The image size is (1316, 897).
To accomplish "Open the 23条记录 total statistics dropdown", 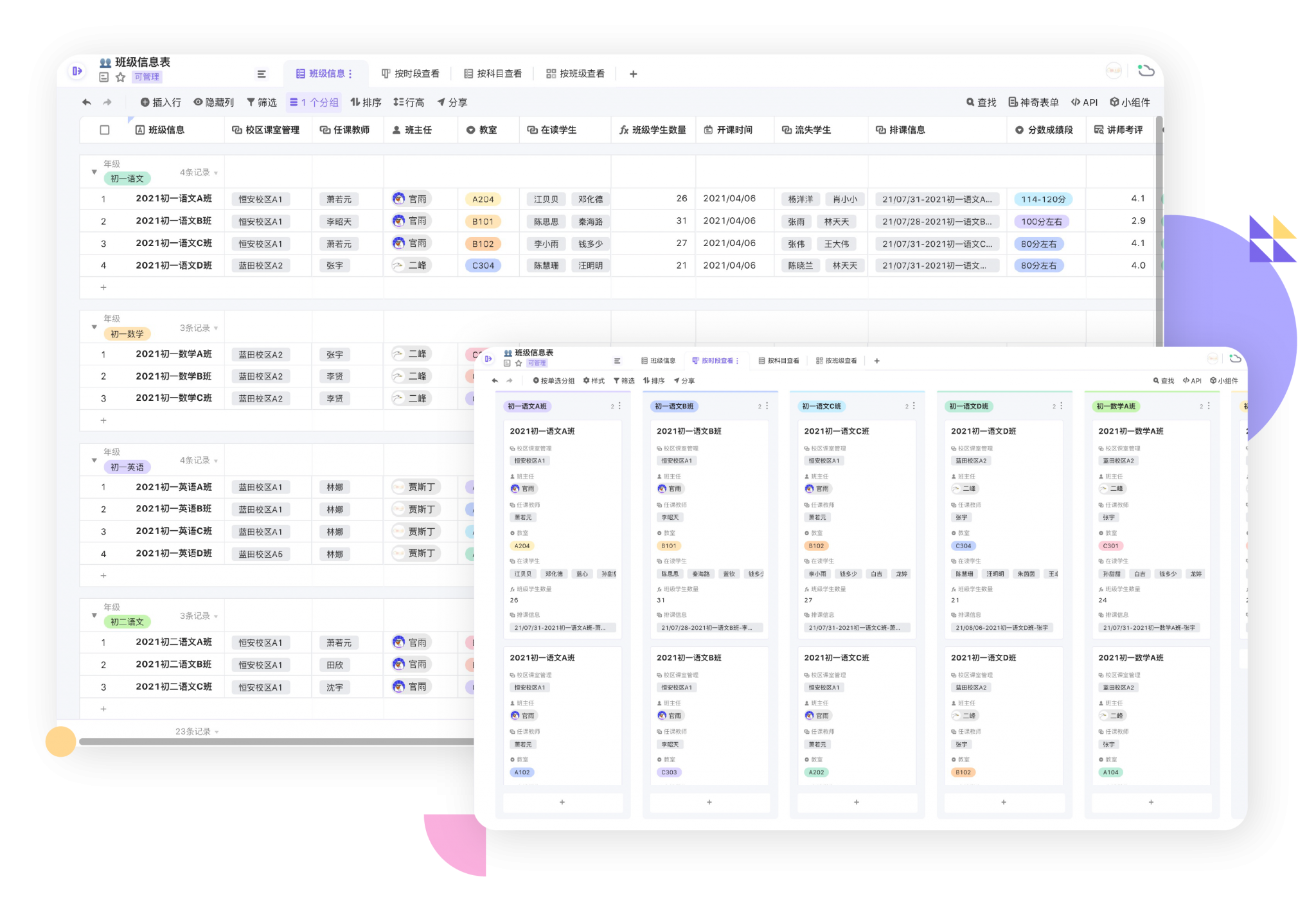I will click(x=197, y=731).
